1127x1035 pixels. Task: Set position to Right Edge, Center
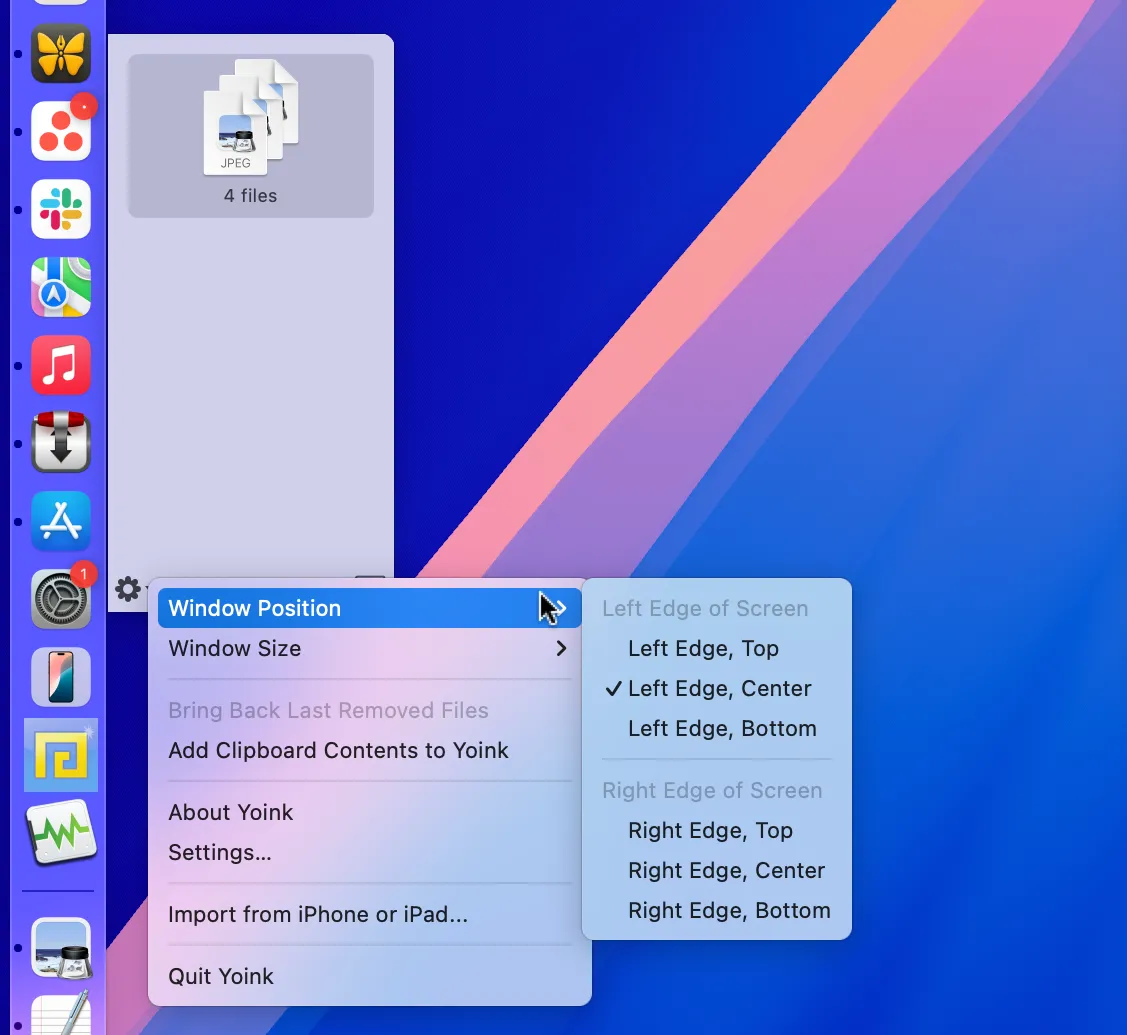pyautogui.click(x=717, y=870)
